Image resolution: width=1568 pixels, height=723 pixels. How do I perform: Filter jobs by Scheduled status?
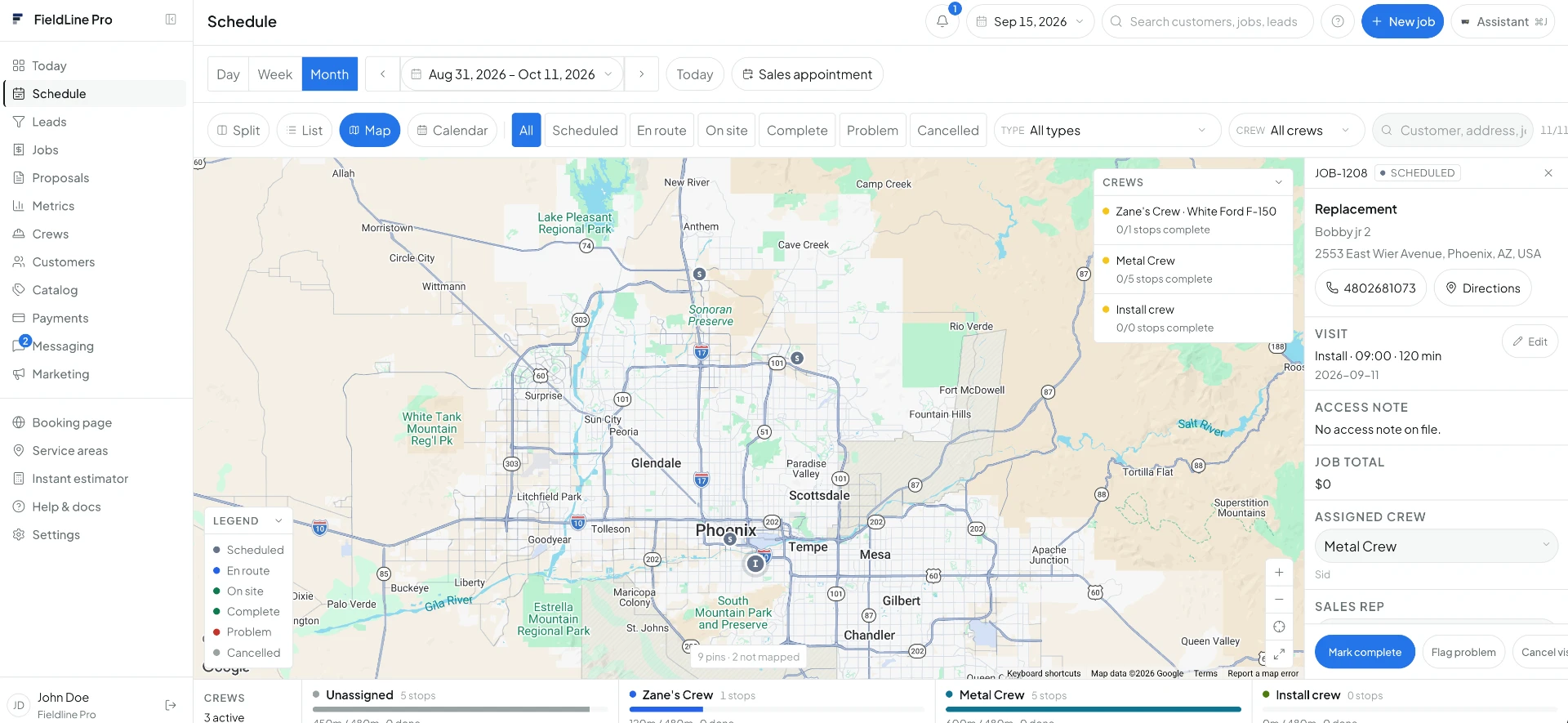pyautogui.click(x=585, y=131)
